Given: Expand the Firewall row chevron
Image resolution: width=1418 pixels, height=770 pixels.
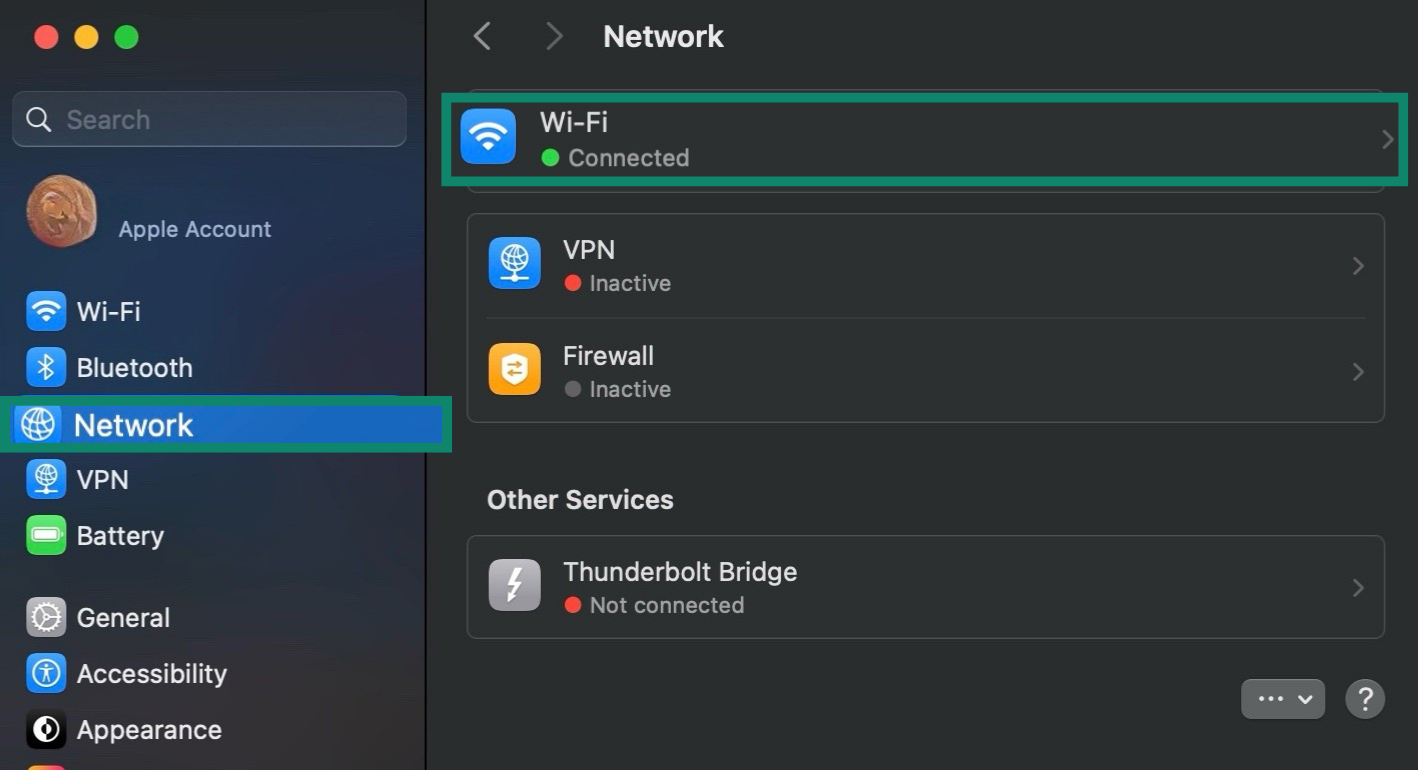Looking at the screenshot, I should pos(1357,371).
